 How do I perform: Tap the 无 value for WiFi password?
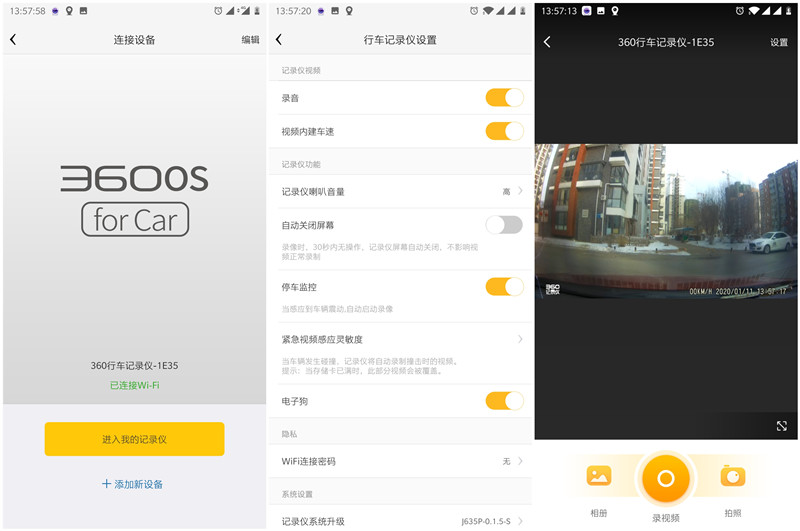pos(506,461)
